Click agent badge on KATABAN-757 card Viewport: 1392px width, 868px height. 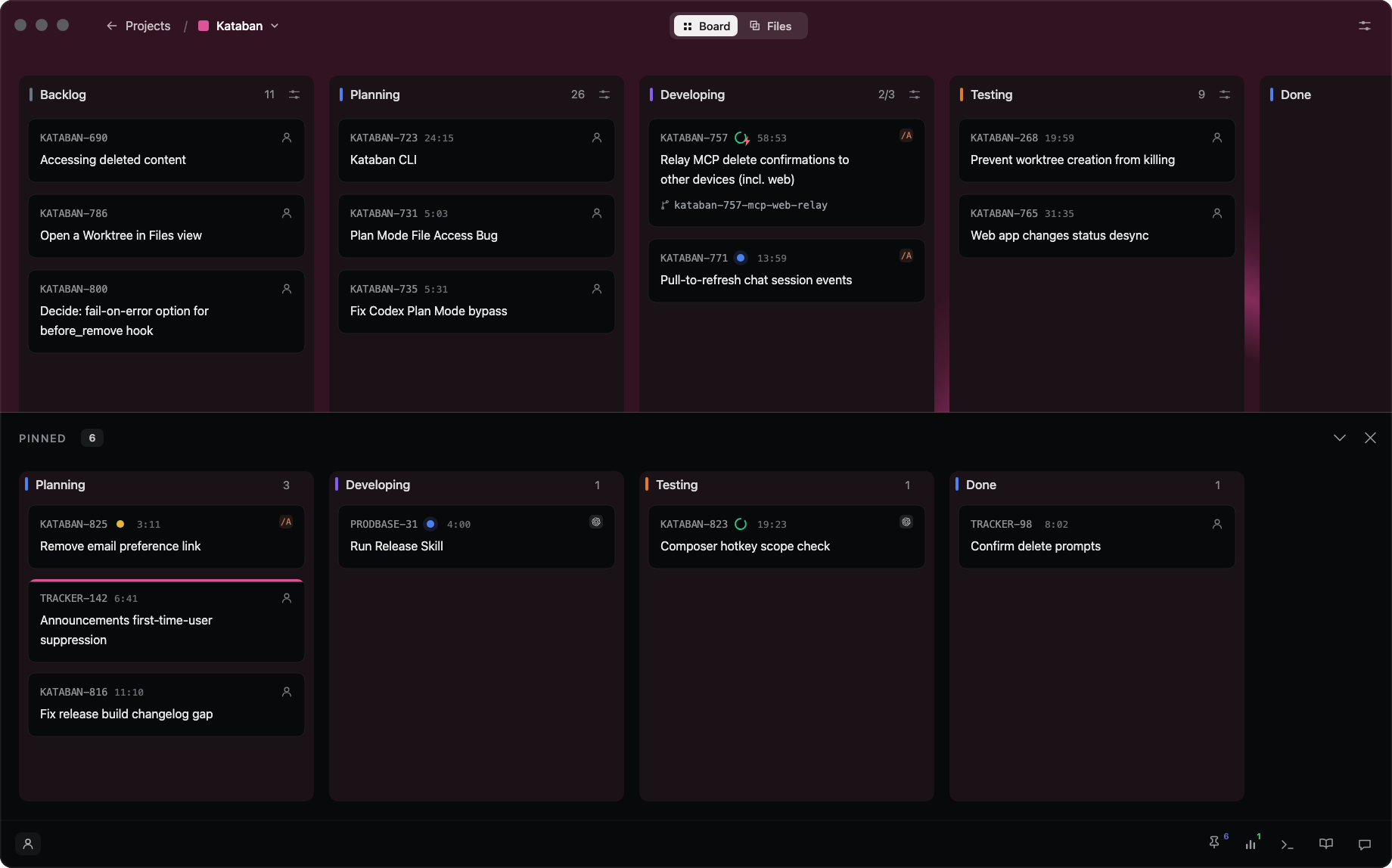(906, 135)
